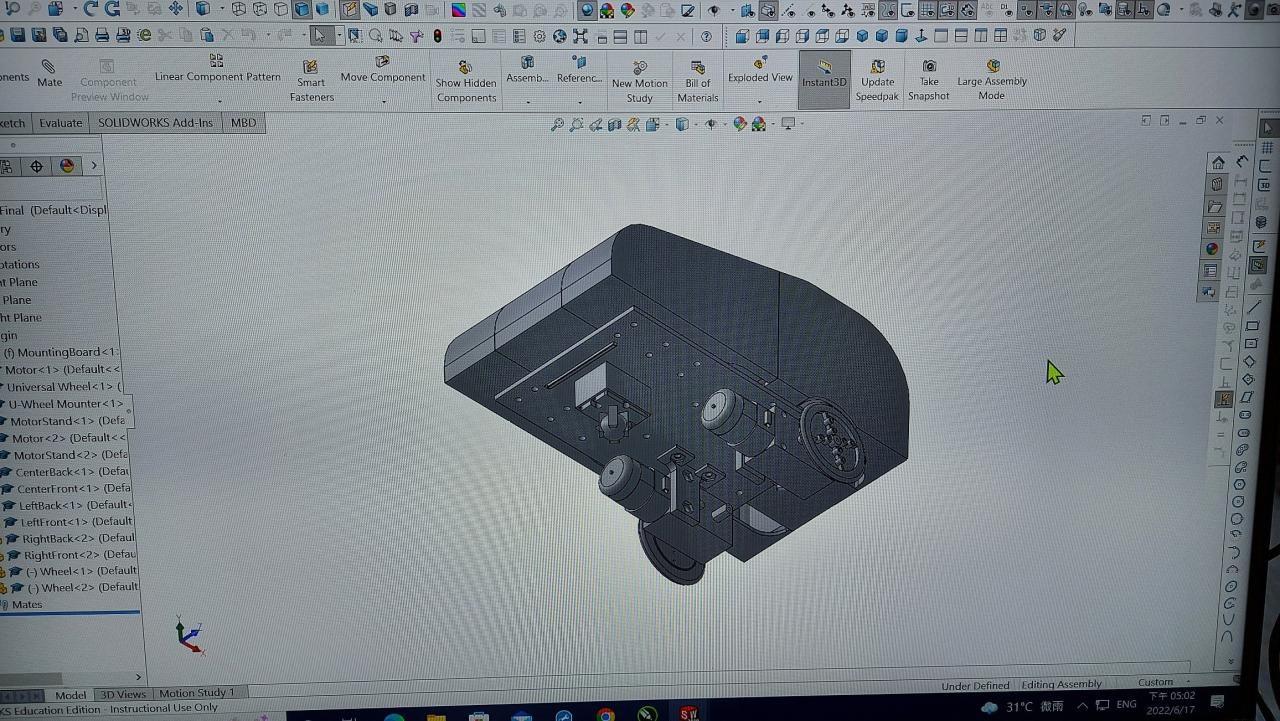
Task: Open the Mates folder in tree
Action: coord(27,604)
